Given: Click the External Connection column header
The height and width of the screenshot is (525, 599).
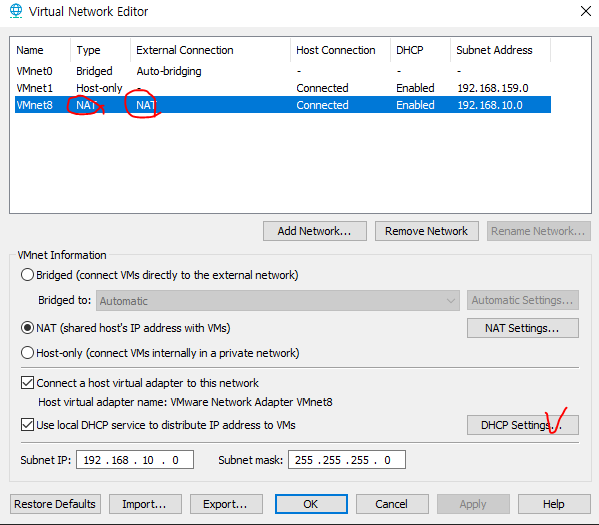Looking at the screenshot, I should (210, 50).
